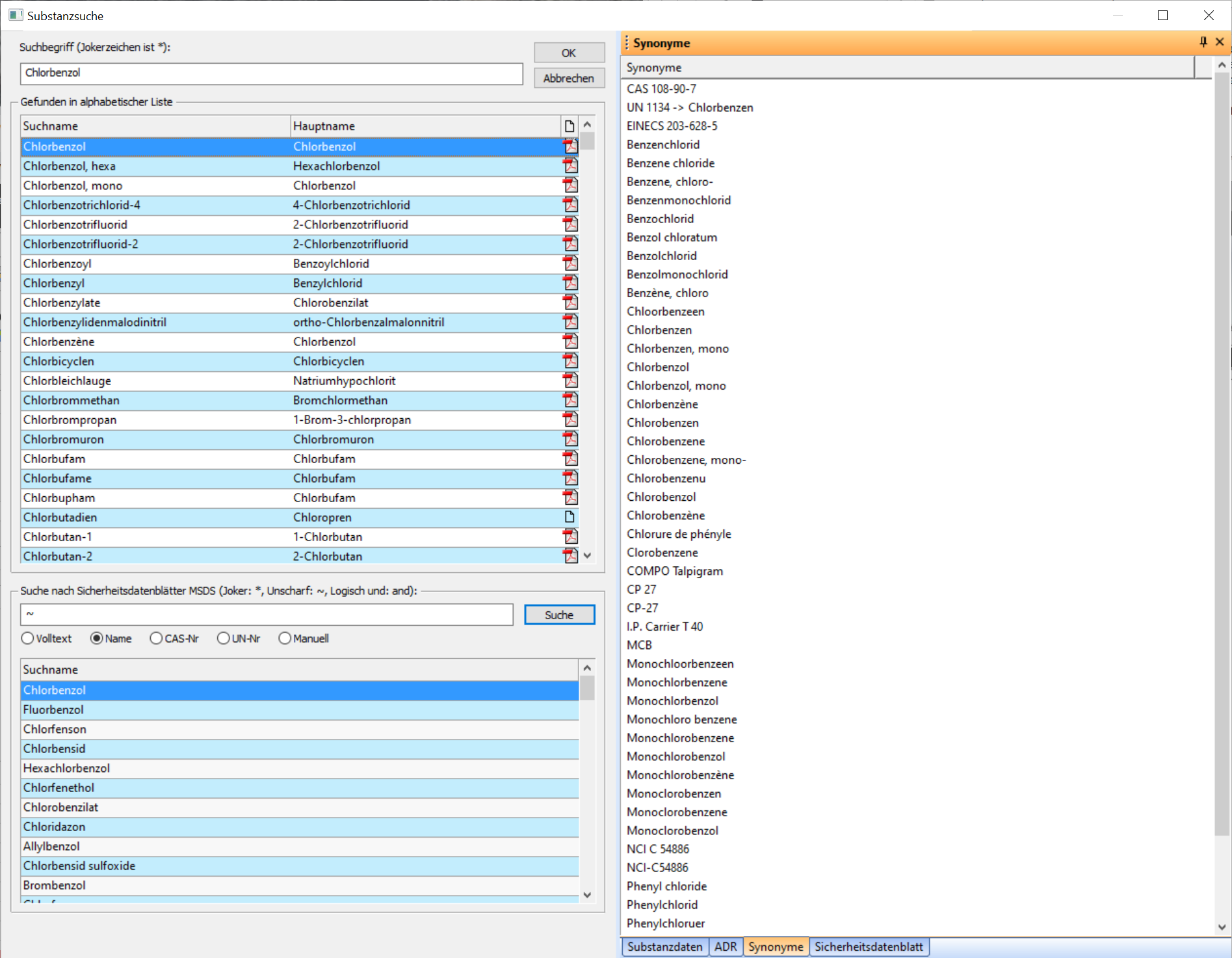This screenshot has width=1232, height=958.
Task: Select Brombenzol in MSDS results
Action: [x=300, y=885]
